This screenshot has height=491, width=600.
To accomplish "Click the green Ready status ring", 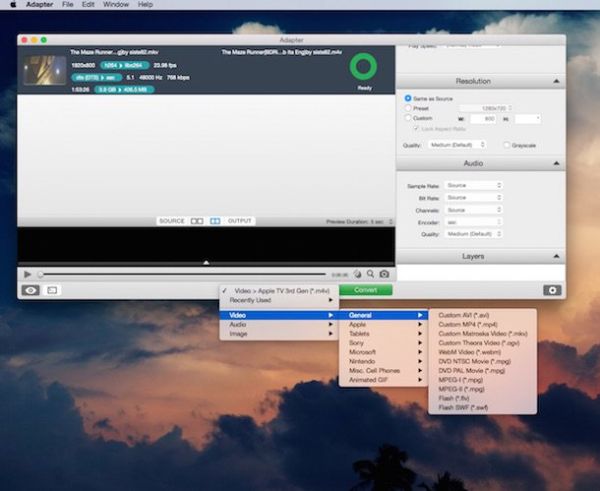I will [x=364, y=67].
